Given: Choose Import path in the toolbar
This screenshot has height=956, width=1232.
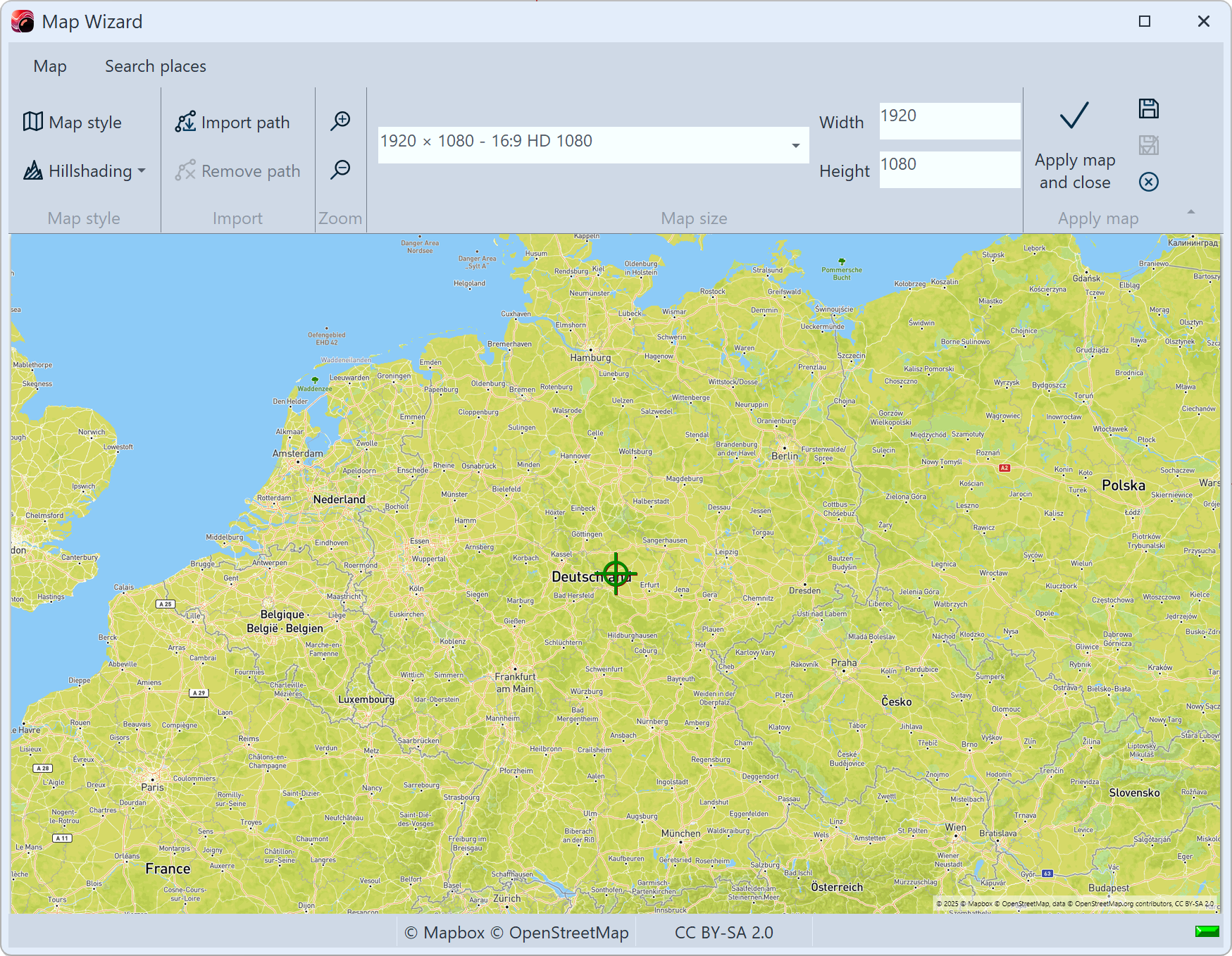Looking at the screenshot, I should click(x=232, y=123).
